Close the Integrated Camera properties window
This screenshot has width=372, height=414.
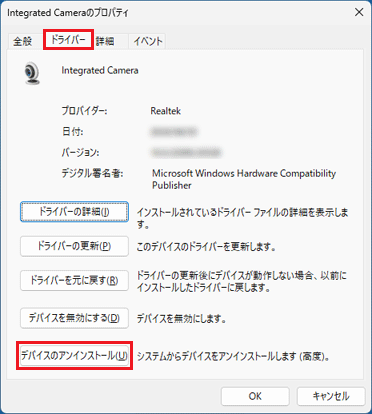359,13
